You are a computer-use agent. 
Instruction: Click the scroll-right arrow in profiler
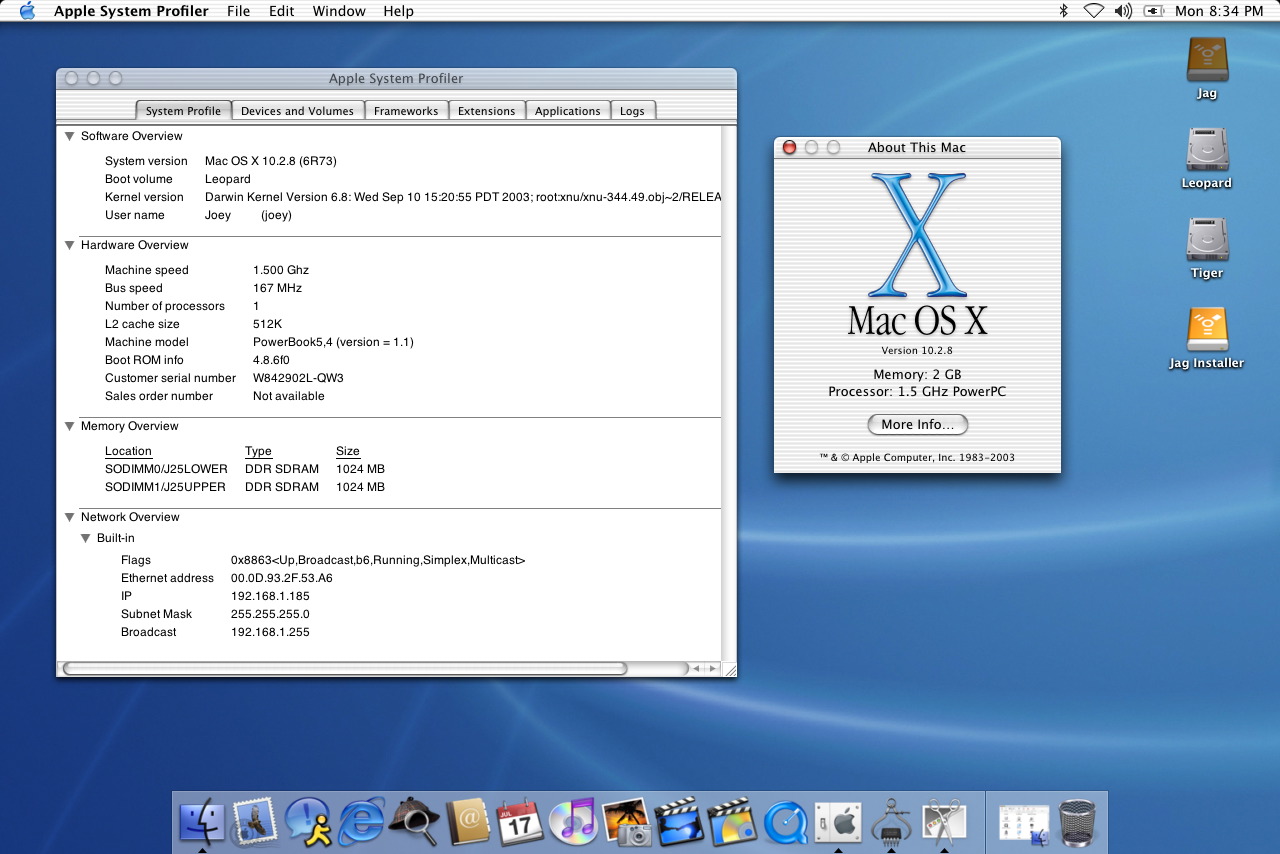(x=711, y=668)
